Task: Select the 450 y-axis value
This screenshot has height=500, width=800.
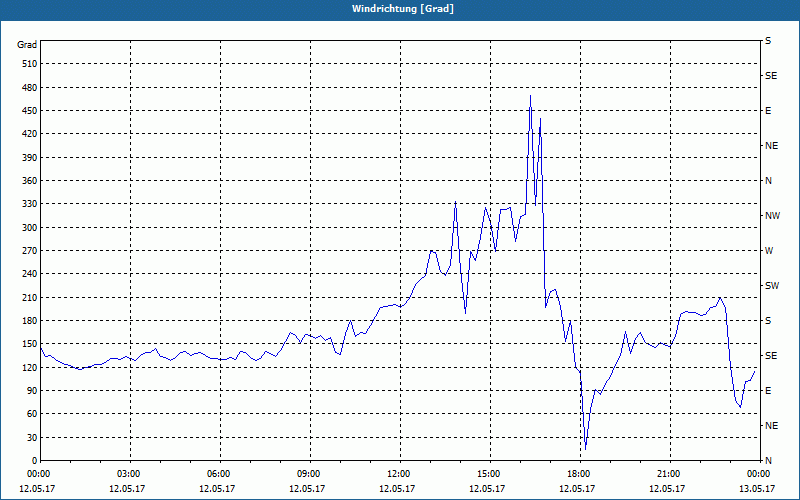Action: point(30,111)
